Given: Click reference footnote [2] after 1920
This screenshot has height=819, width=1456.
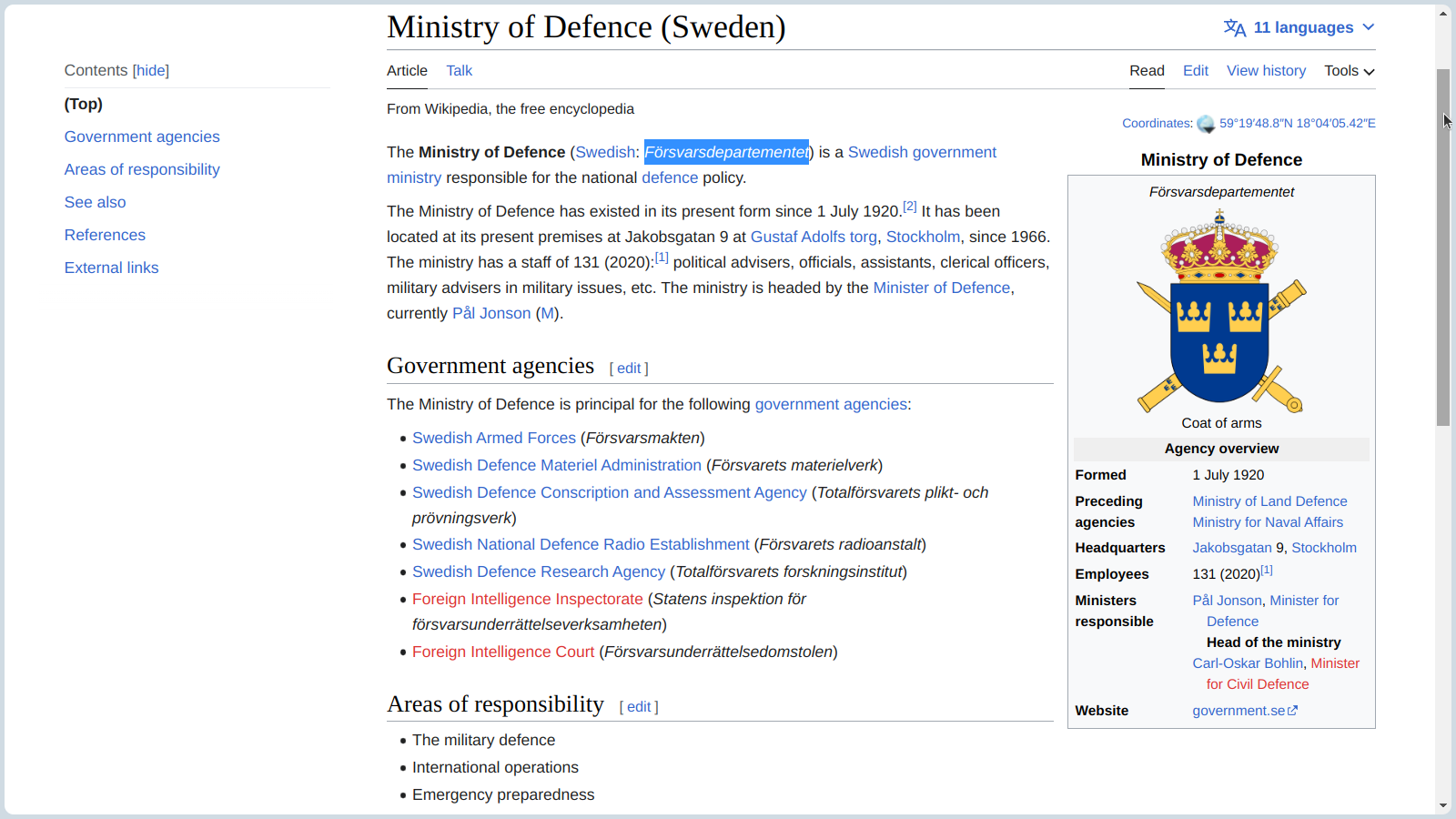Looking at the screenshot, I should pyautogui.click(x=909, y=207).
